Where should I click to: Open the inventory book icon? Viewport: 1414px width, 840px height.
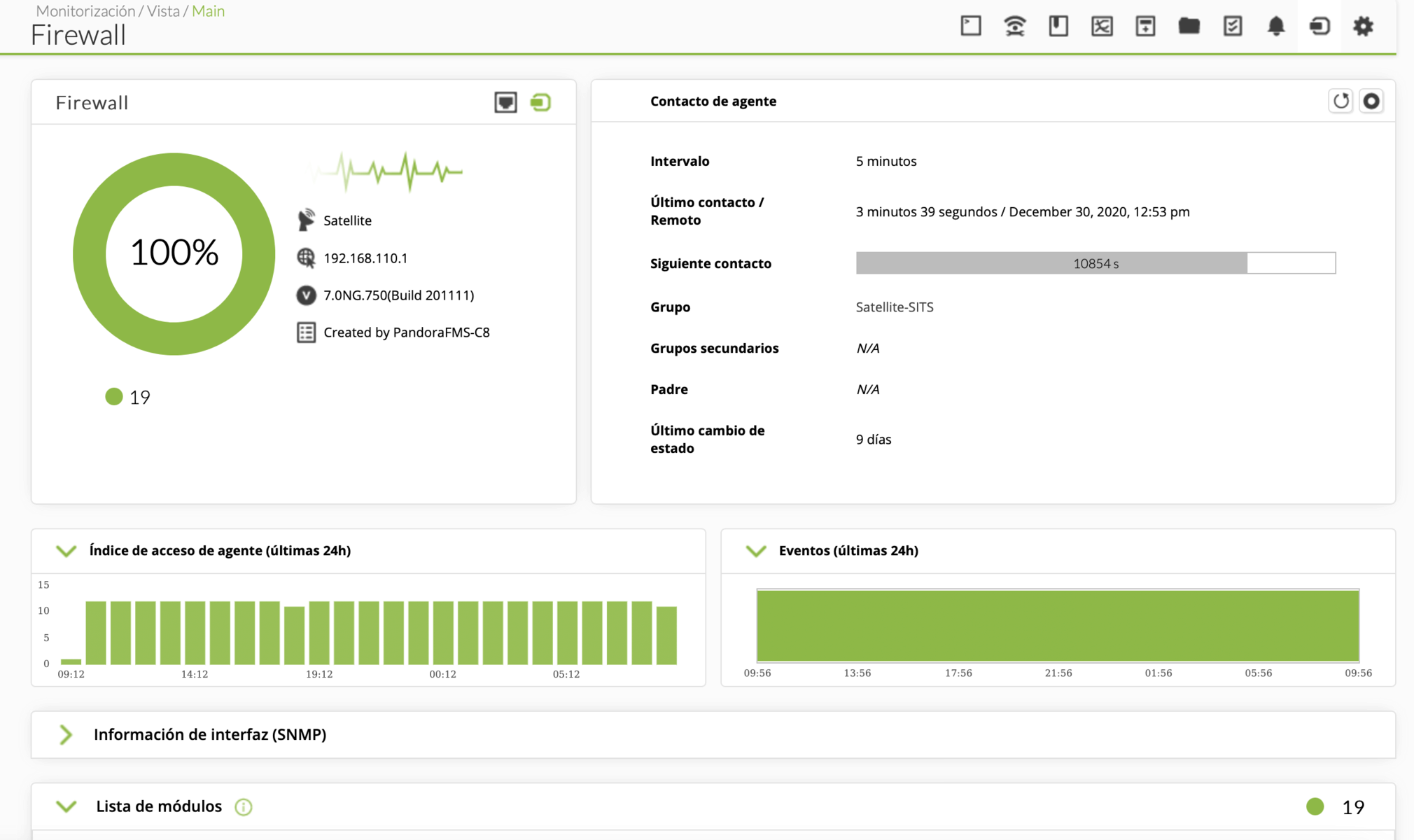coord(1058,26)
